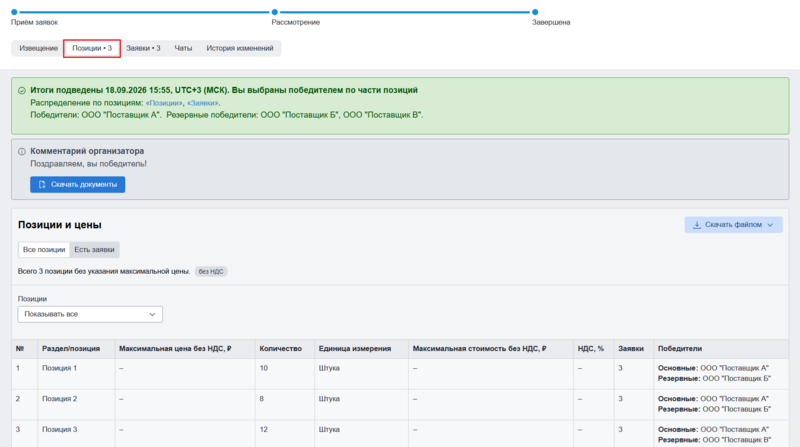The image size is (800, 447).
Task: Click Штука unit in Позиция 2 row
Action: click(x=329, y=399)
